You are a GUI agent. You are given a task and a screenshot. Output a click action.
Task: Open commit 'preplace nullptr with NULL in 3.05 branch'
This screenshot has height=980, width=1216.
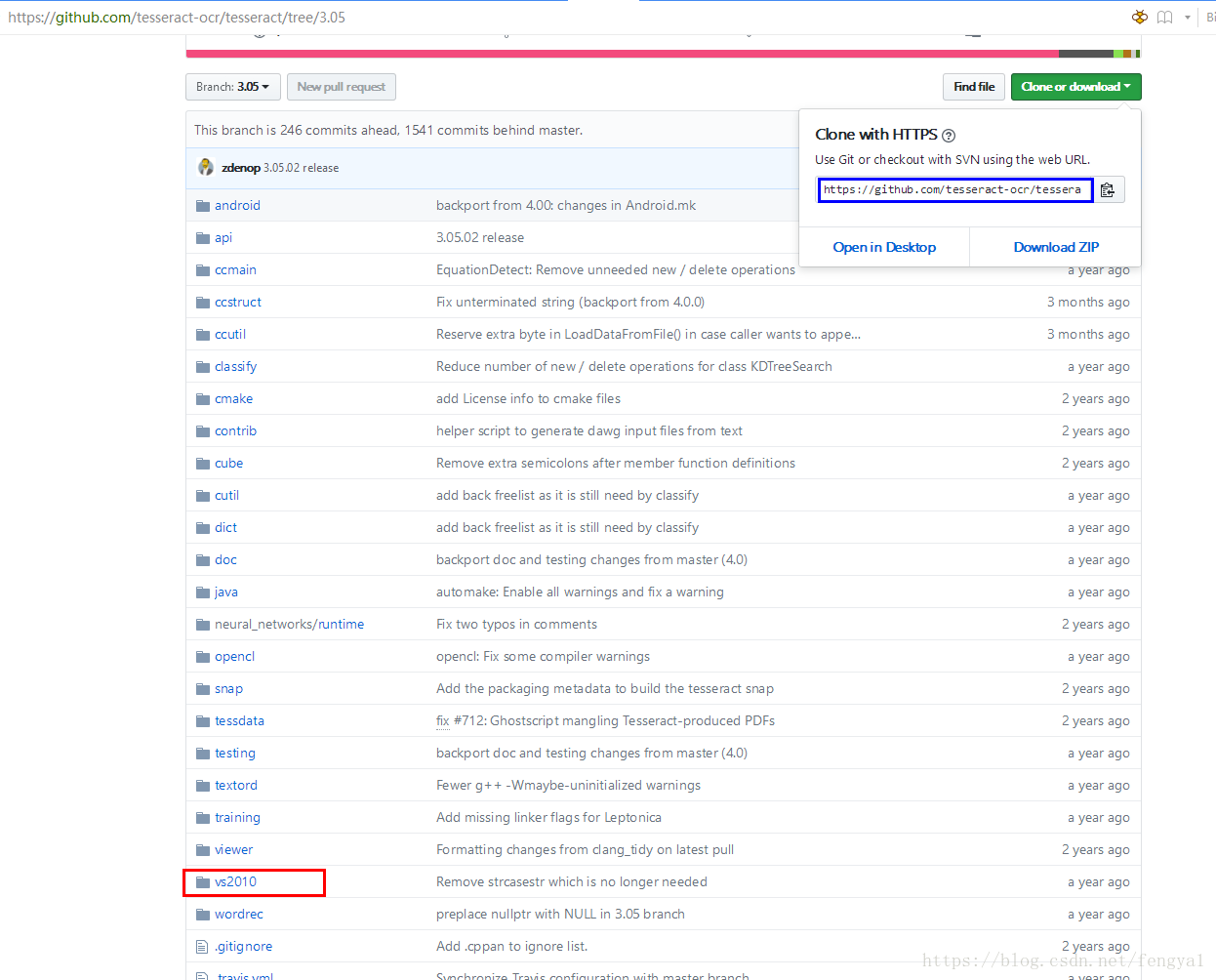click(560, 915)
